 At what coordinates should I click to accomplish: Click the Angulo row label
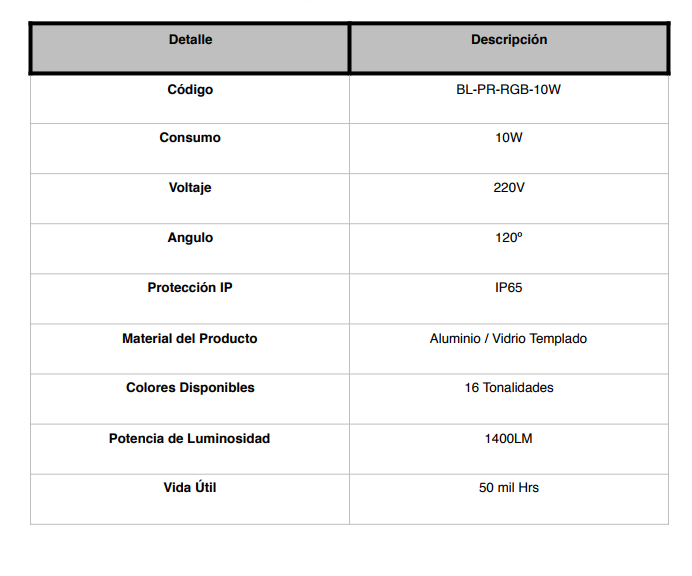point(190,238)
